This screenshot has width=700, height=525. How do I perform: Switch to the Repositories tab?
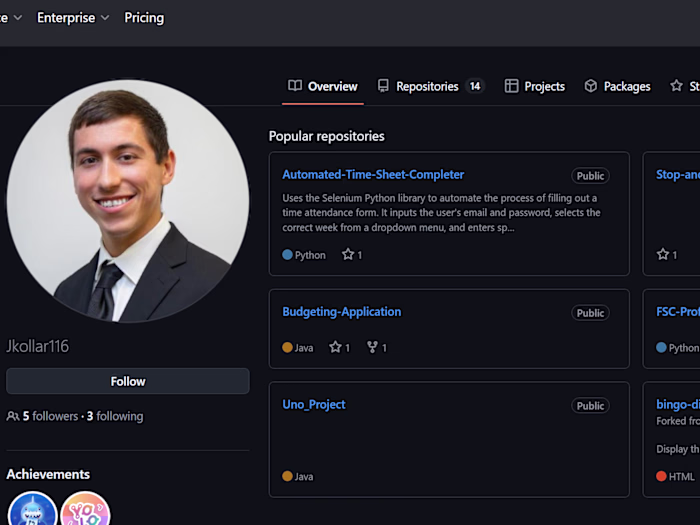(x=430, y=86)
